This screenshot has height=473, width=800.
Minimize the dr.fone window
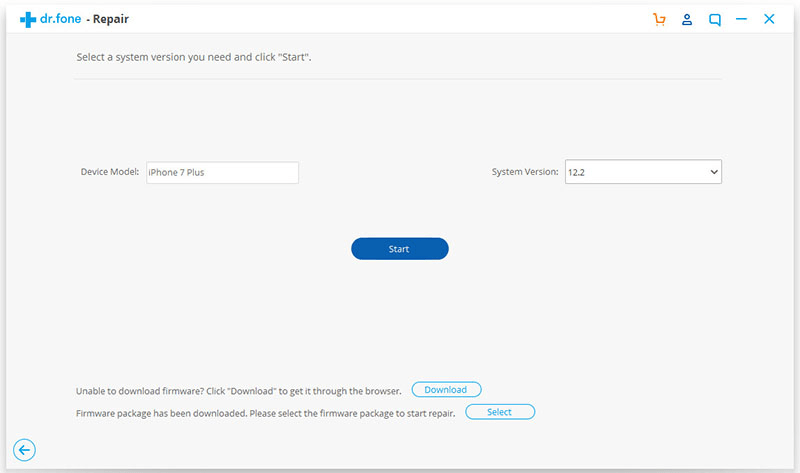tap(742, 19)
